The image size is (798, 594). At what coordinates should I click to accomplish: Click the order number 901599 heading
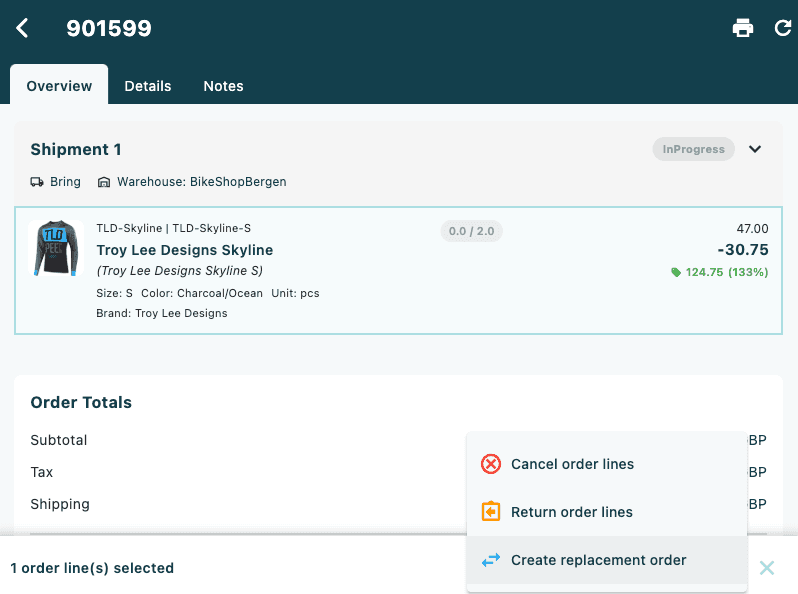point(109,28)
